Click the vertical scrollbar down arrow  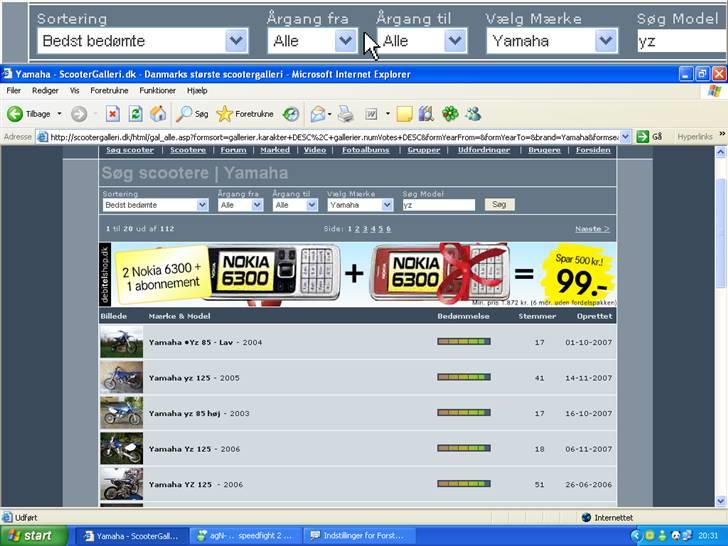coord(720,502)
